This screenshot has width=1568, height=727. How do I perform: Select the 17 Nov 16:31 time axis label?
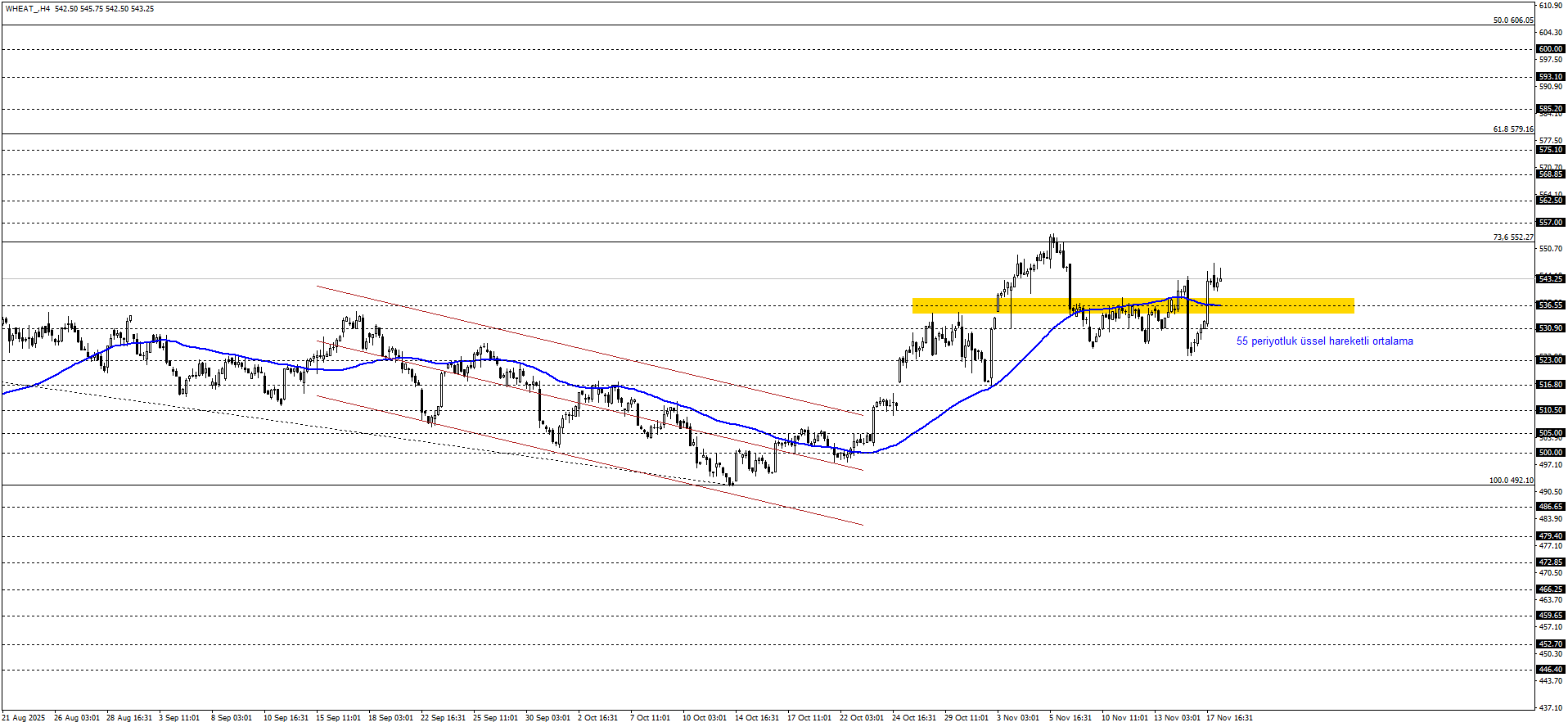(1229, 718)
